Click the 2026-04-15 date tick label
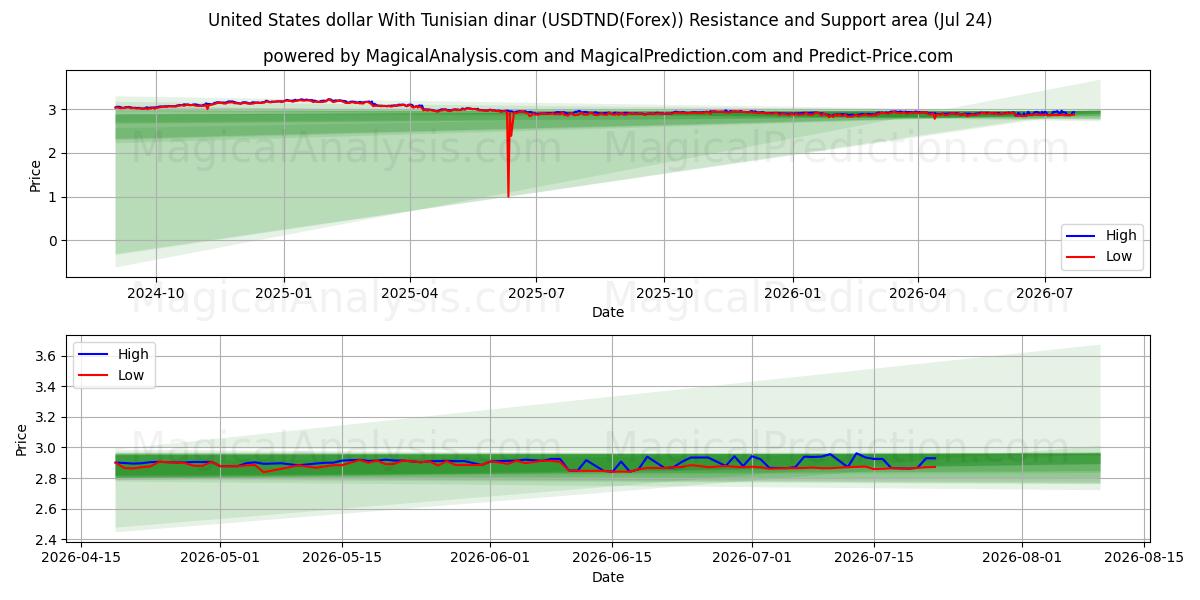Viewport: 1200px width, 600px height. click(x=81, y=559)
